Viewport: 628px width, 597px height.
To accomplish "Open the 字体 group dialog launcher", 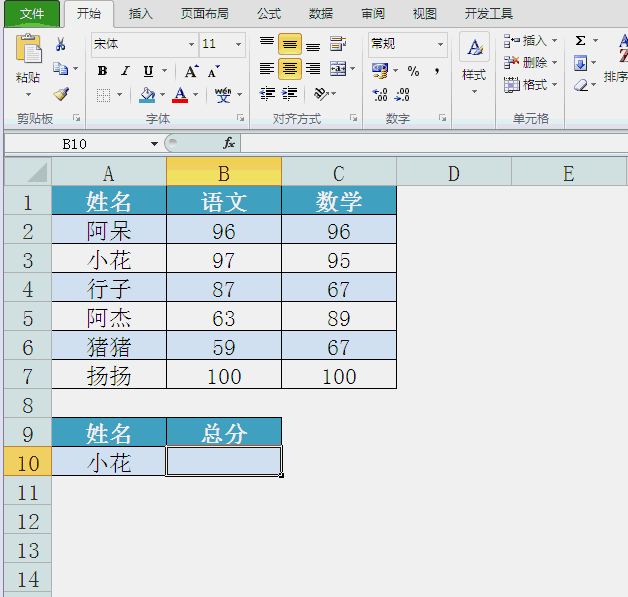I will point(240,118).
